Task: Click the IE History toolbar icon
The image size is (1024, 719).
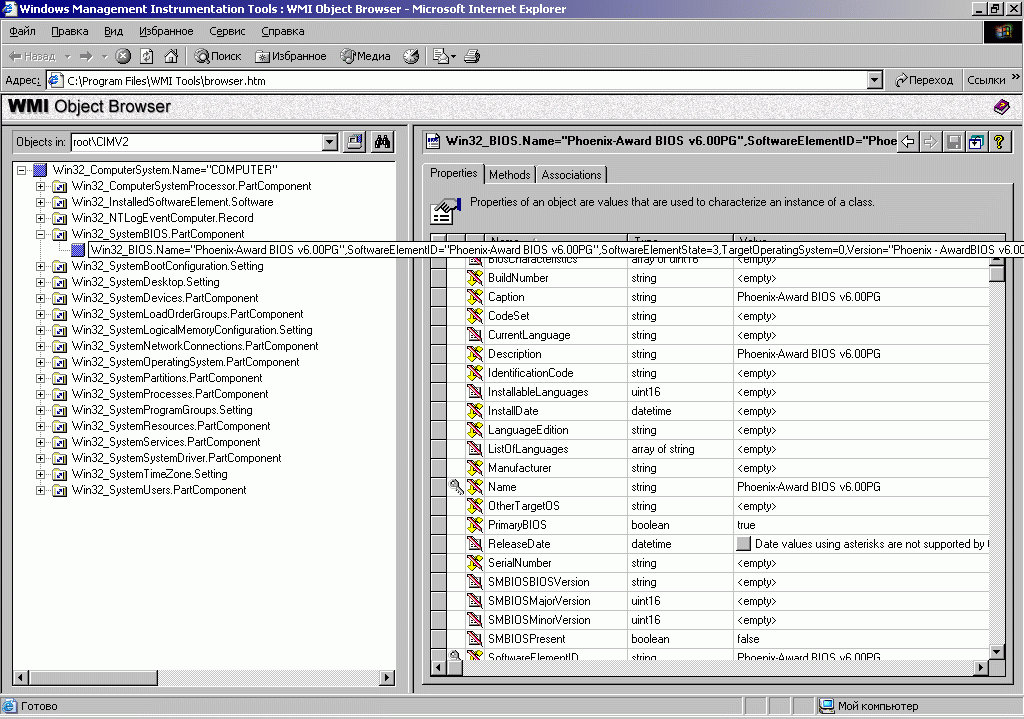Action: [x=411, y=56]
